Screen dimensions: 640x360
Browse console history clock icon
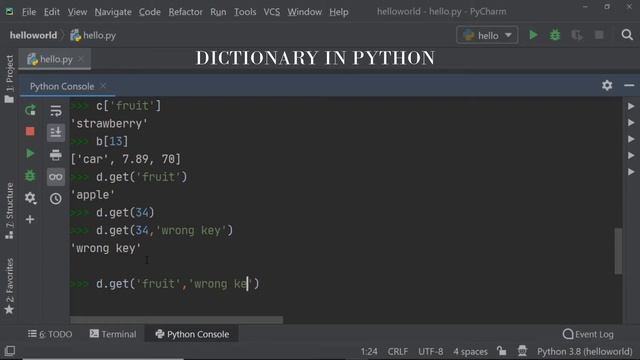coord(56,199)
